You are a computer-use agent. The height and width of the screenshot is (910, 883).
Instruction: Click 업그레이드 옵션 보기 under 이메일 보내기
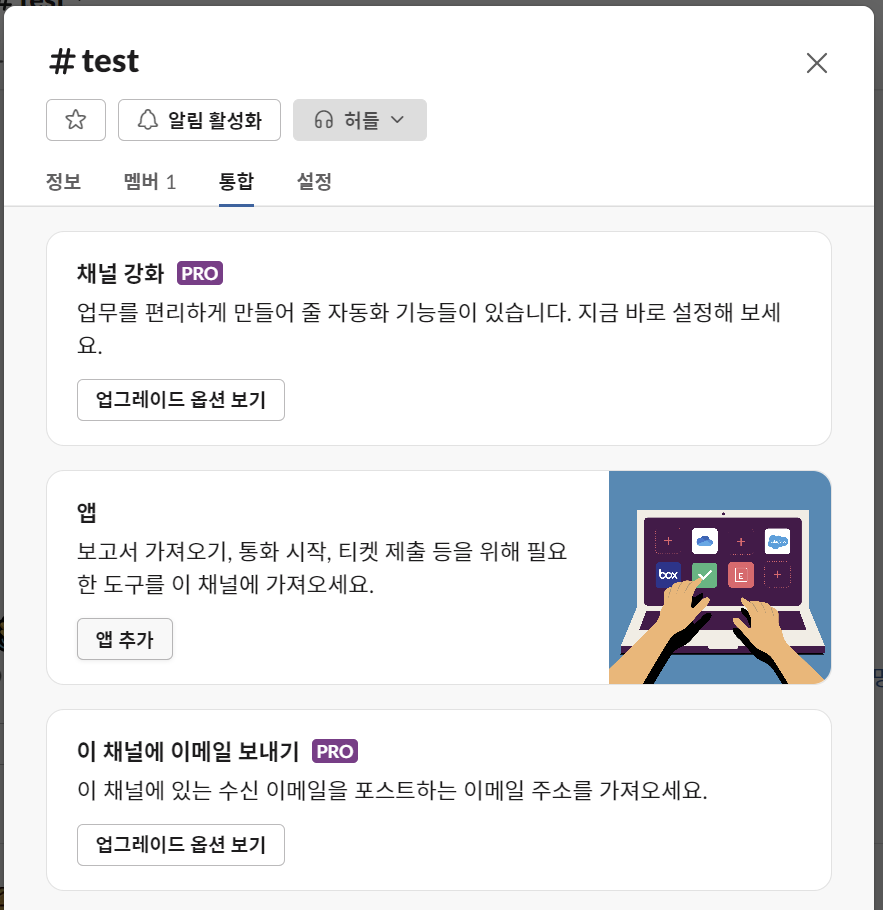tap(181, 845)
